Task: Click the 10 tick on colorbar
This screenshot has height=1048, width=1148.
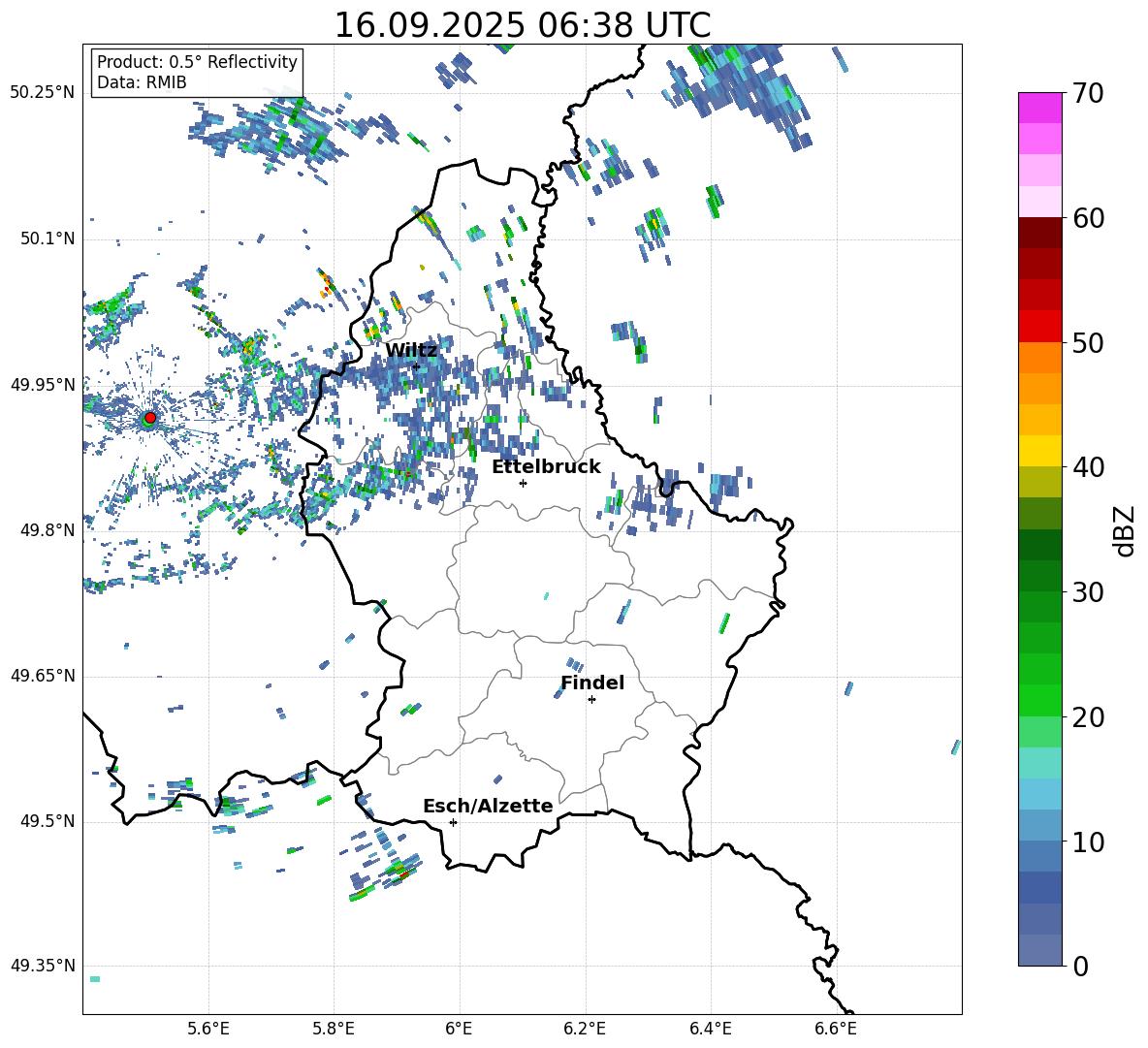Action: click(1088, 842)
